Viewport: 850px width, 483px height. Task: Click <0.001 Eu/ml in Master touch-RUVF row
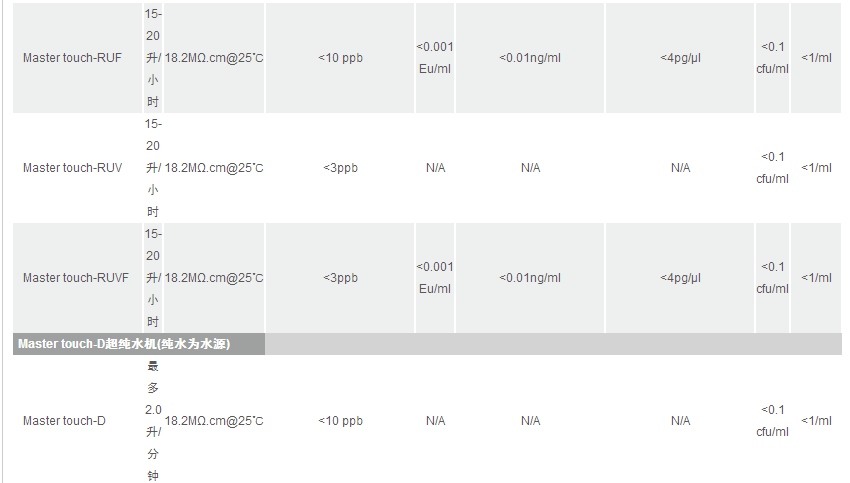click(435, 278)
